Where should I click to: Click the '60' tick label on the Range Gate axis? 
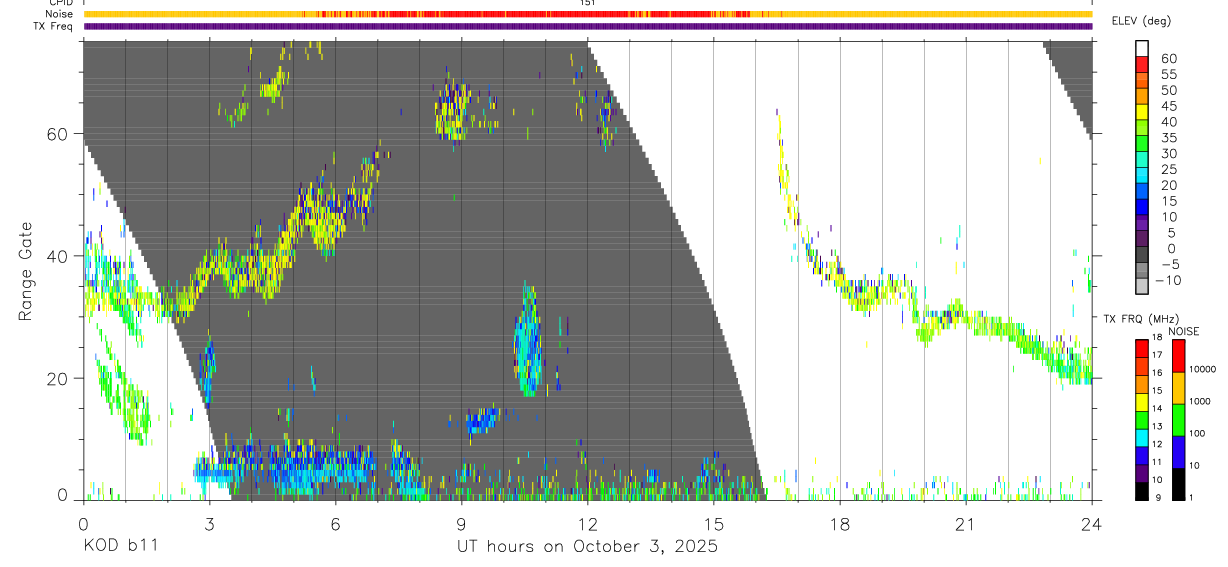coord(58,133)
